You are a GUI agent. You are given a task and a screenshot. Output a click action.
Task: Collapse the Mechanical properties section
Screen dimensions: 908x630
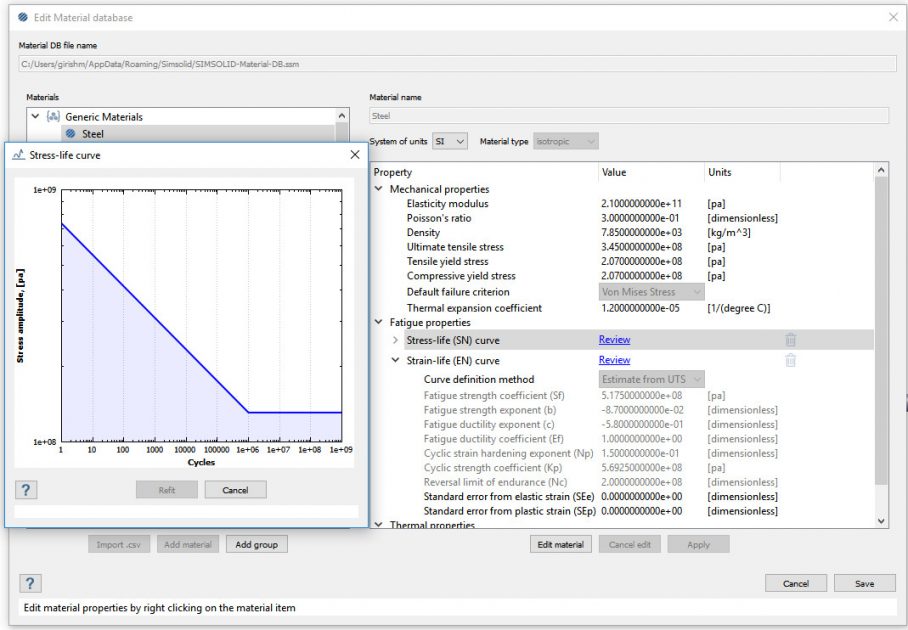pyautogui.click(x=378, y=189)
